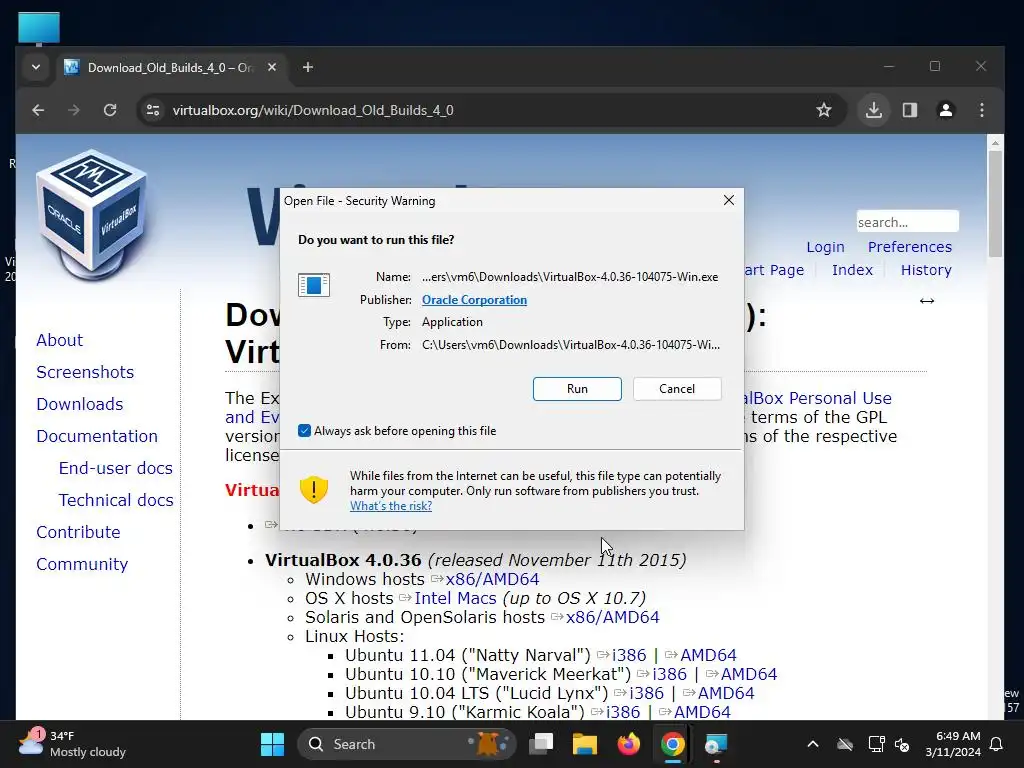Click the Intel Macs download link
This screenshot has width=1024, height=768.
click(455, 598)
